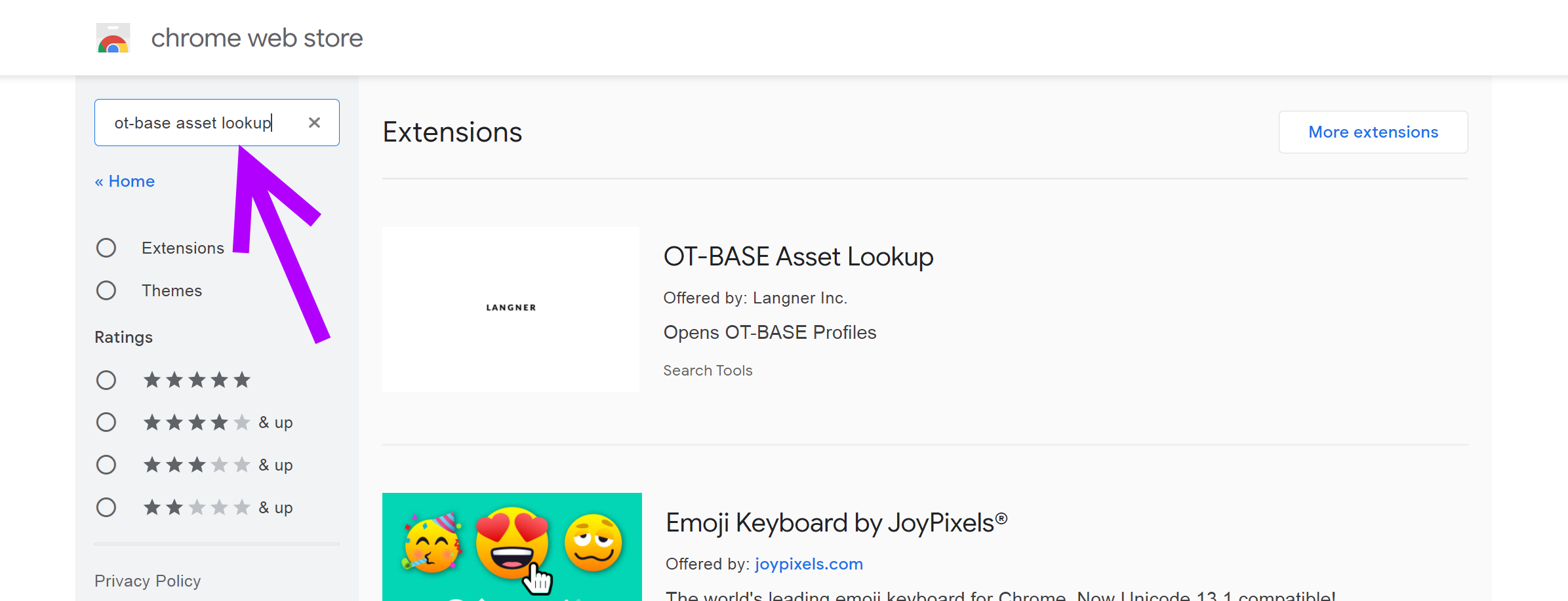Click the 'Offered by: Langner Inc.' text
This screenshot has width=1568, height=601.
pos(755,298)
